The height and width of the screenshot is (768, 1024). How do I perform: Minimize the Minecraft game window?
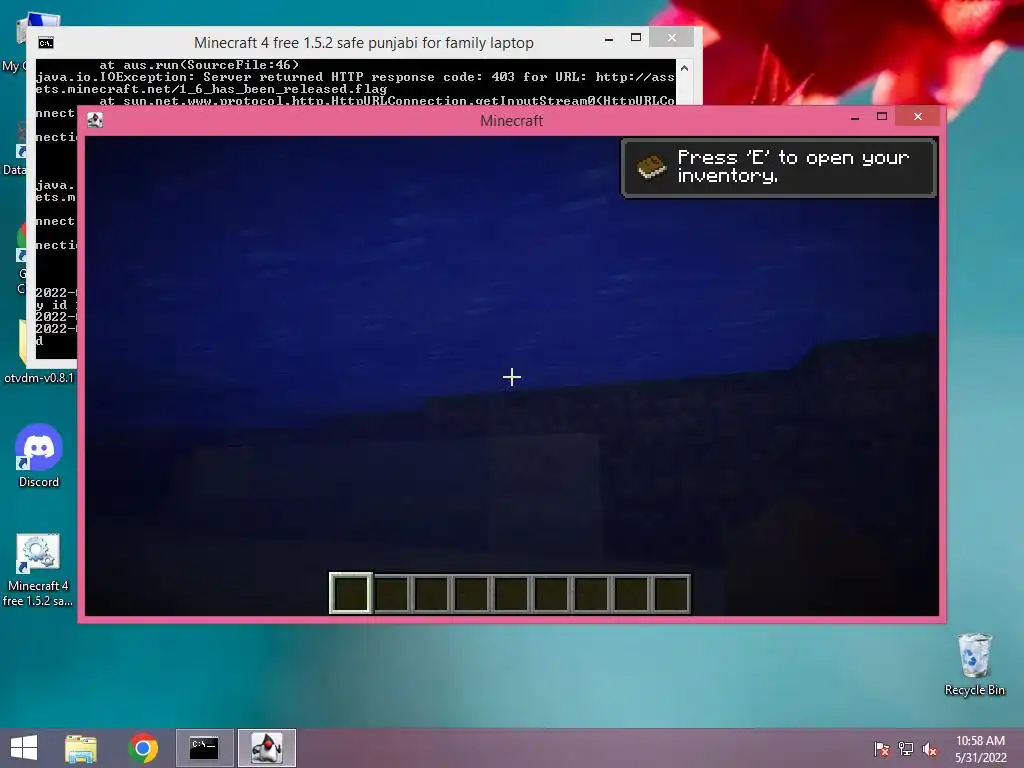pyautogui.click(x=855, y=118)
